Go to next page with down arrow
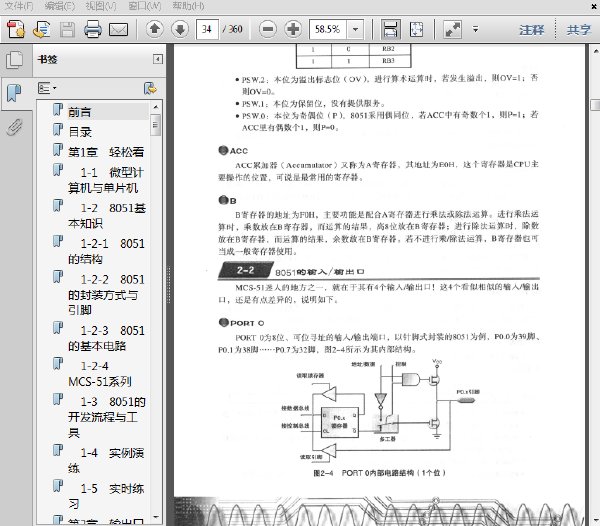The width and height of the screenshot is (600, 526). click(180, 29)
